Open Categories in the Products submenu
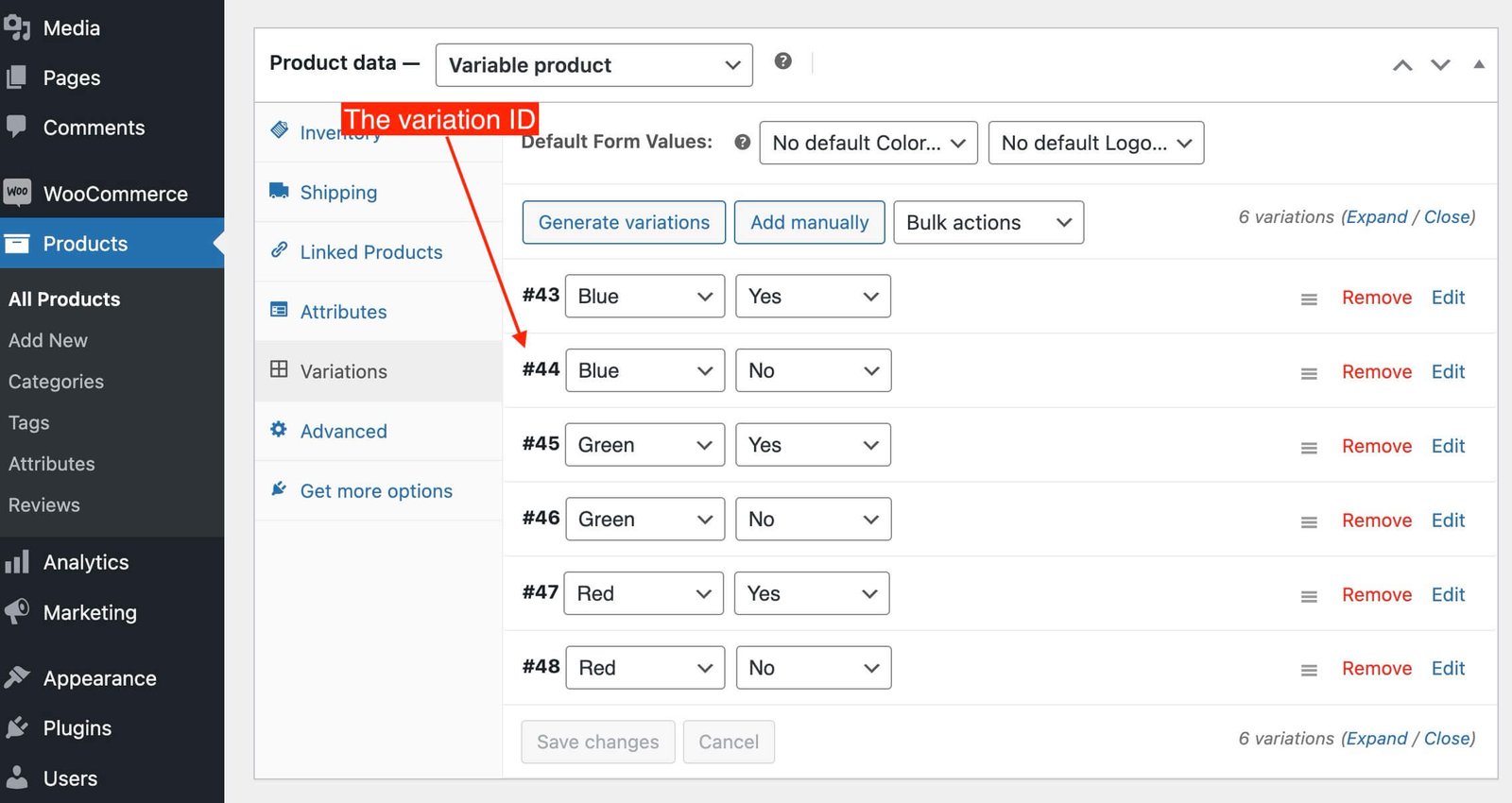This screenshot has height=803, width=1512. pos(56,382)
